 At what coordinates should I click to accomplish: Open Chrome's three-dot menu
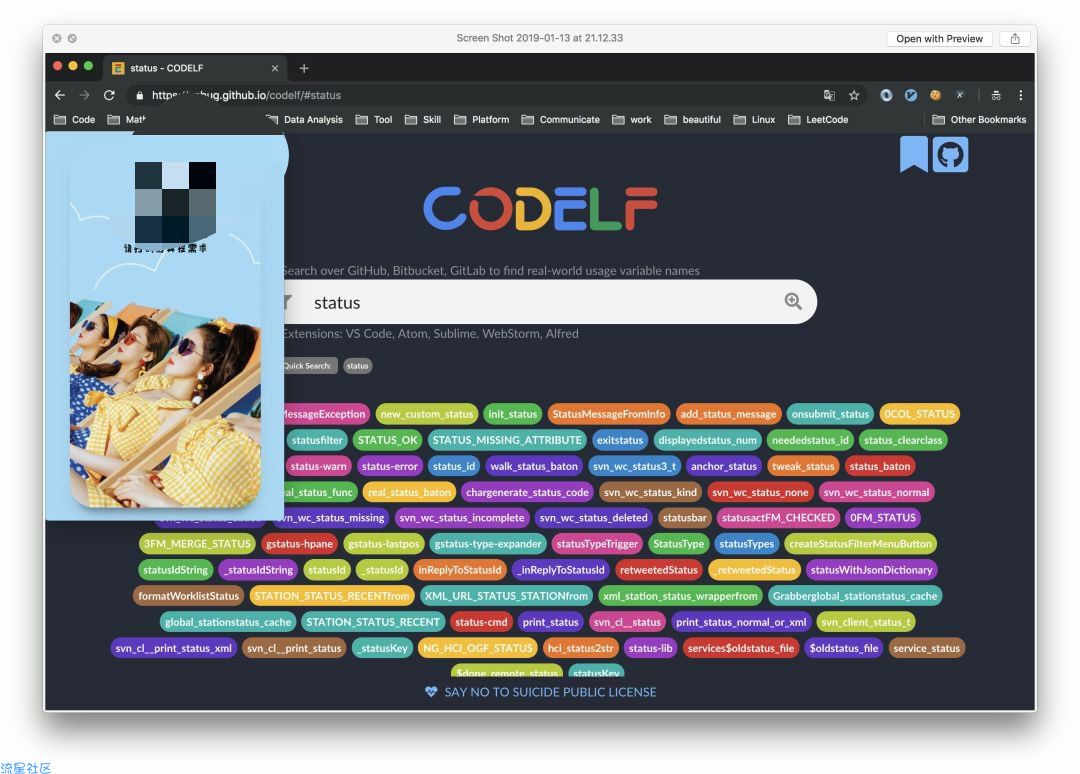tap(1021, 95)
